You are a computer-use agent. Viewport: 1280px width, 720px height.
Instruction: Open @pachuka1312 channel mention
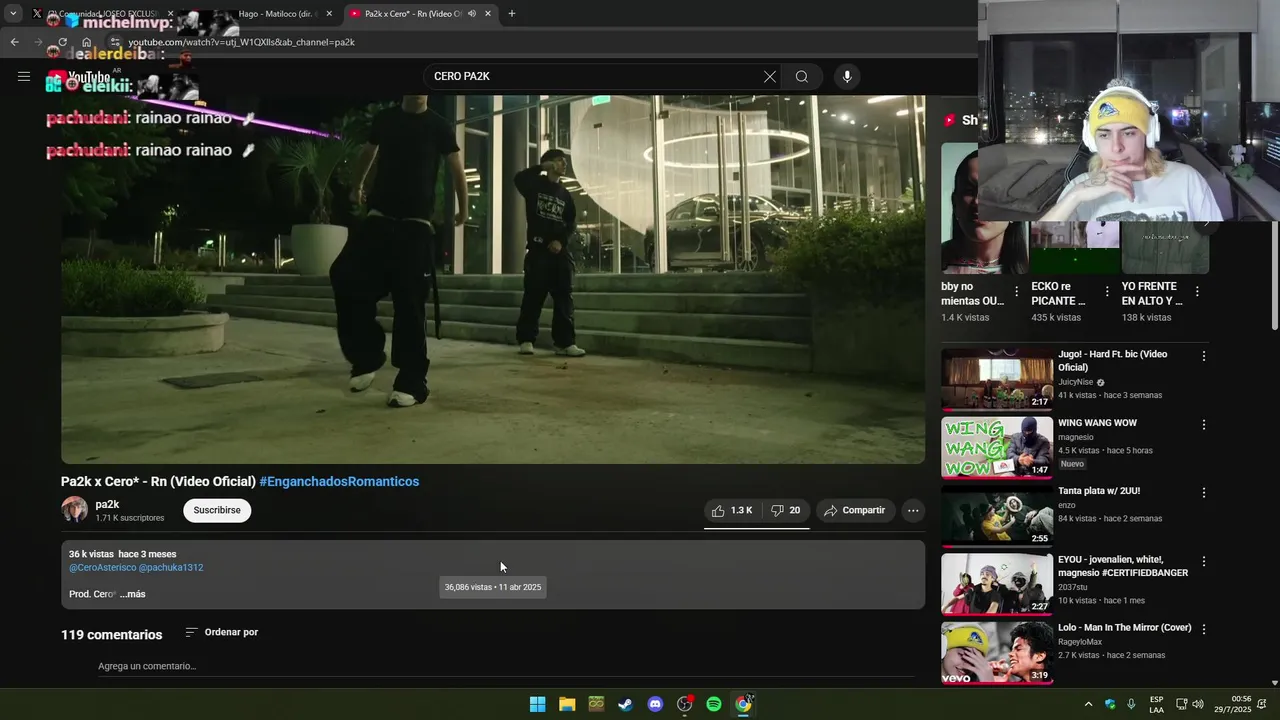pos(171,567)
